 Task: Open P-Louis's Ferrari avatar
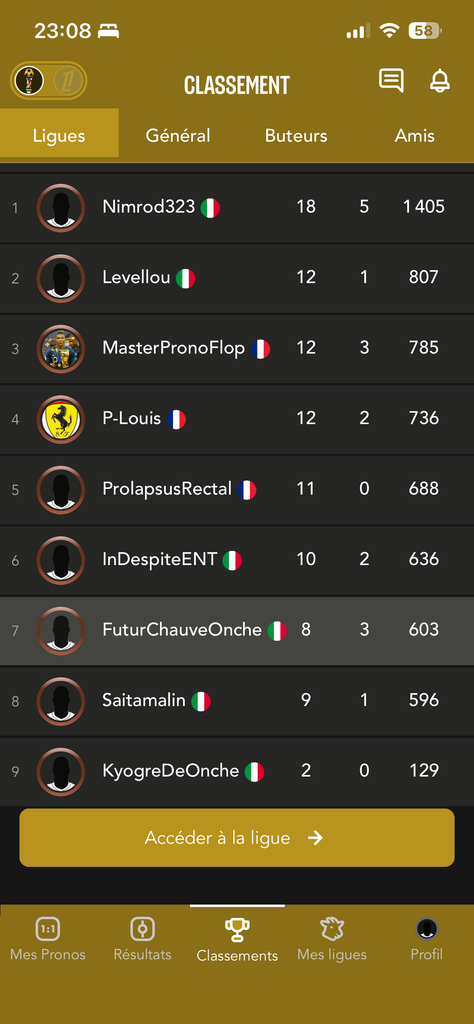tap(61, 419)
